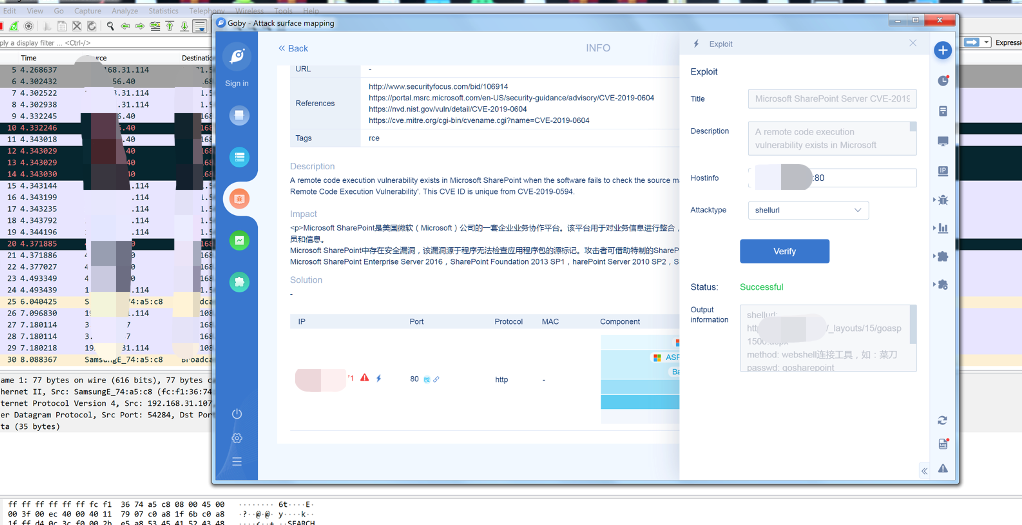
Task: Open Wireshark View menu
Action: click(x=35, y=11)
